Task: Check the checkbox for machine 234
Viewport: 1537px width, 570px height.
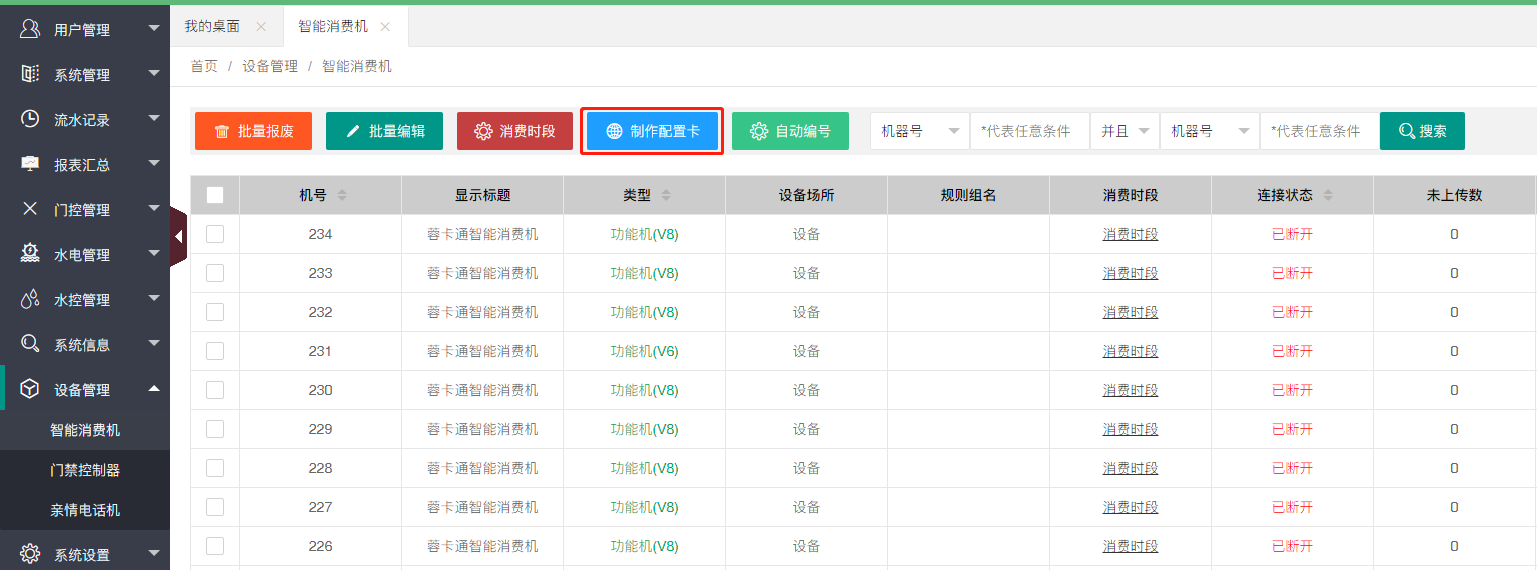Action: 215,234
